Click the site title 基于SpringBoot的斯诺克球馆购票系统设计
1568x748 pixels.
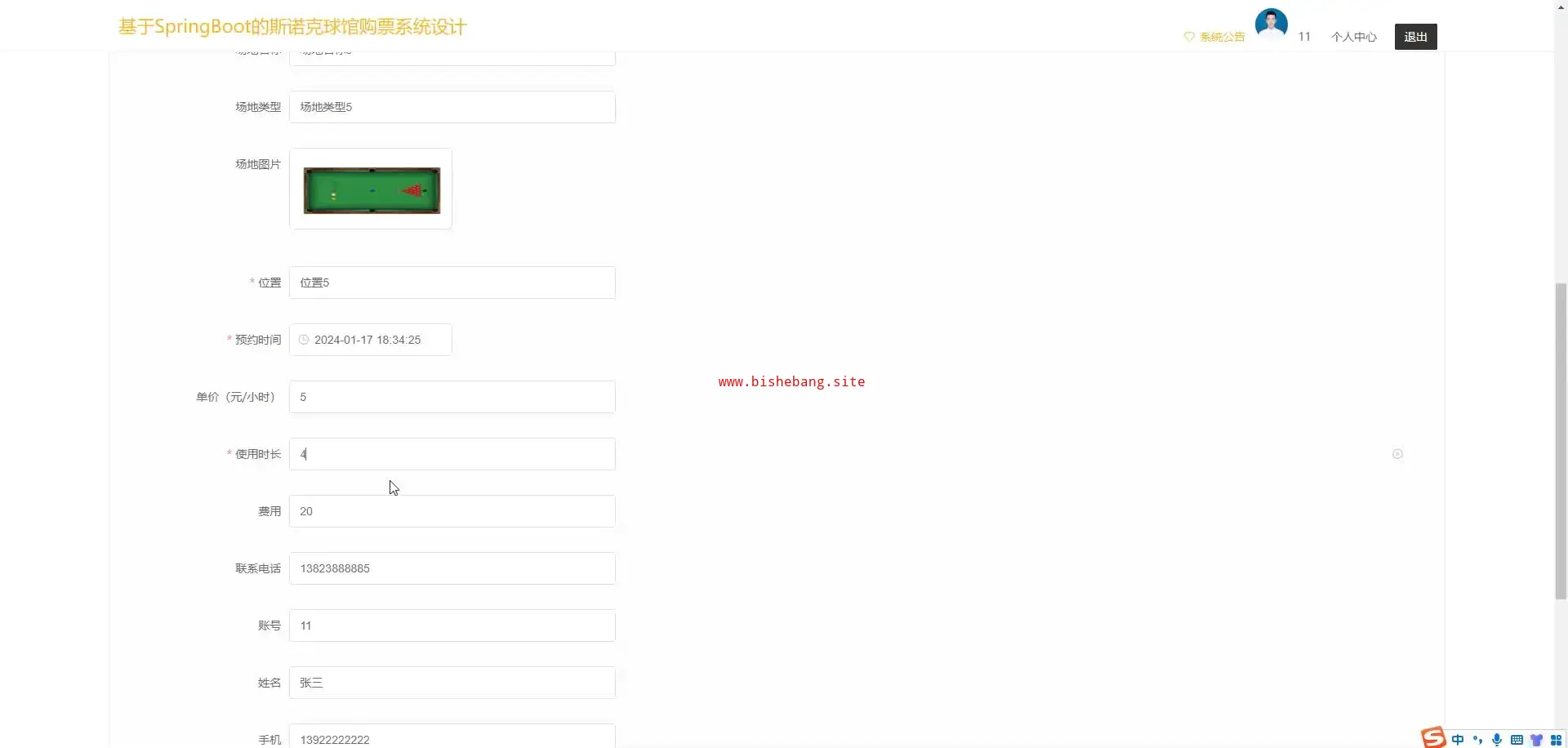click(292, 27)
